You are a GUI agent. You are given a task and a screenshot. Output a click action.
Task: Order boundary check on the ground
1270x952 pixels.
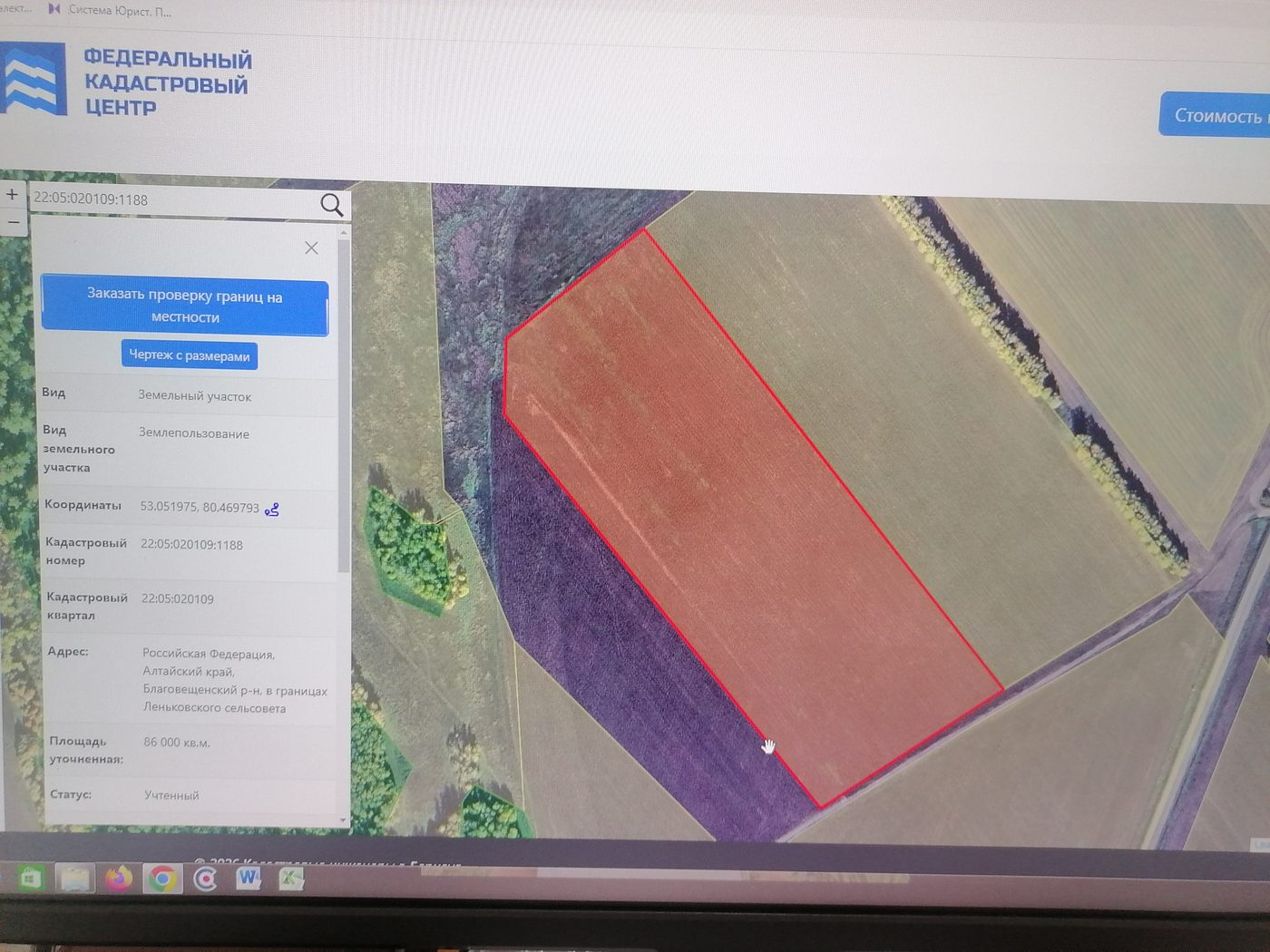pyautogui.click(x=184, y=306)
